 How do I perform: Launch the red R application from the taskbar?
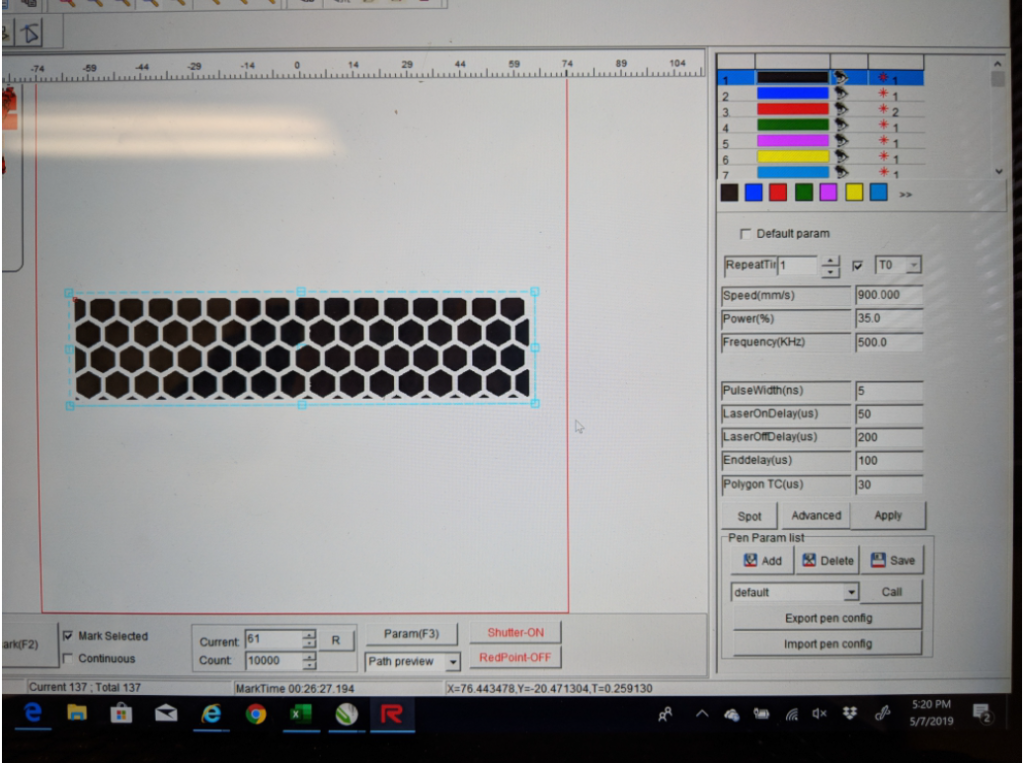coord(391,716)
